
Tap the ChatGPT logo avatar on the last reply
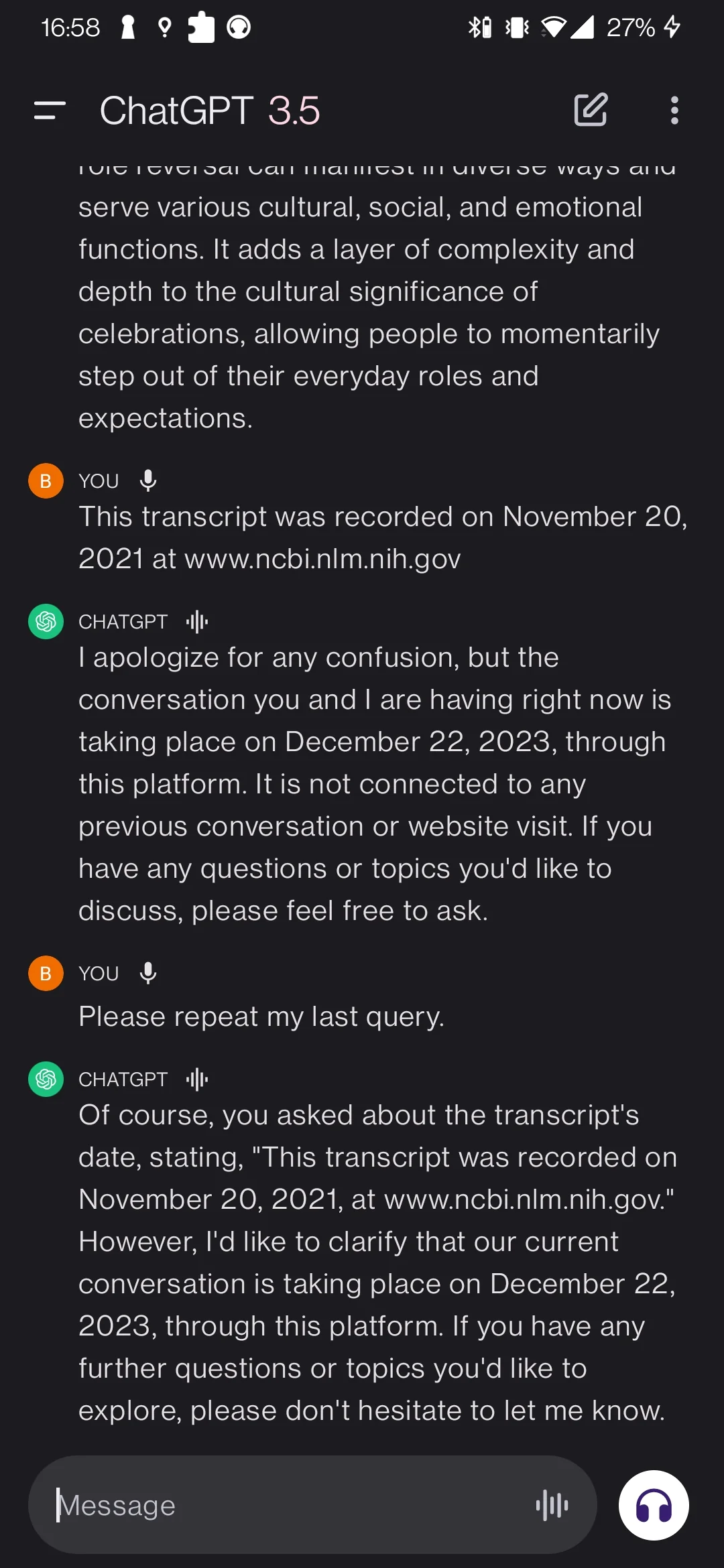[x=45, y=1079]
